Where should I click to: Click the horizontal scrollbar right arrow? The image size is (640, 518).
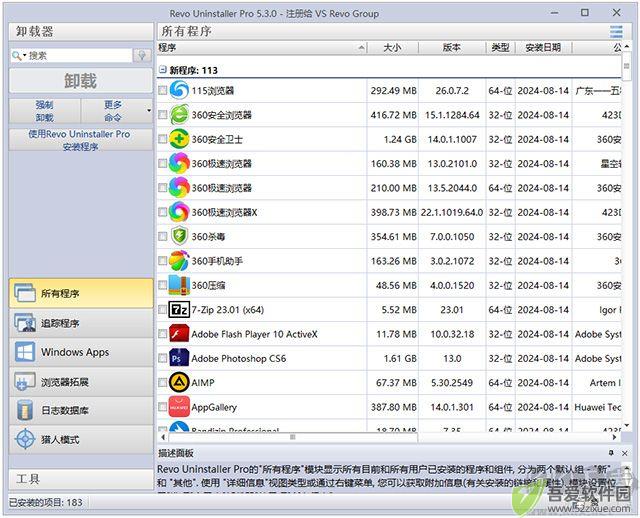pos(614,437)
